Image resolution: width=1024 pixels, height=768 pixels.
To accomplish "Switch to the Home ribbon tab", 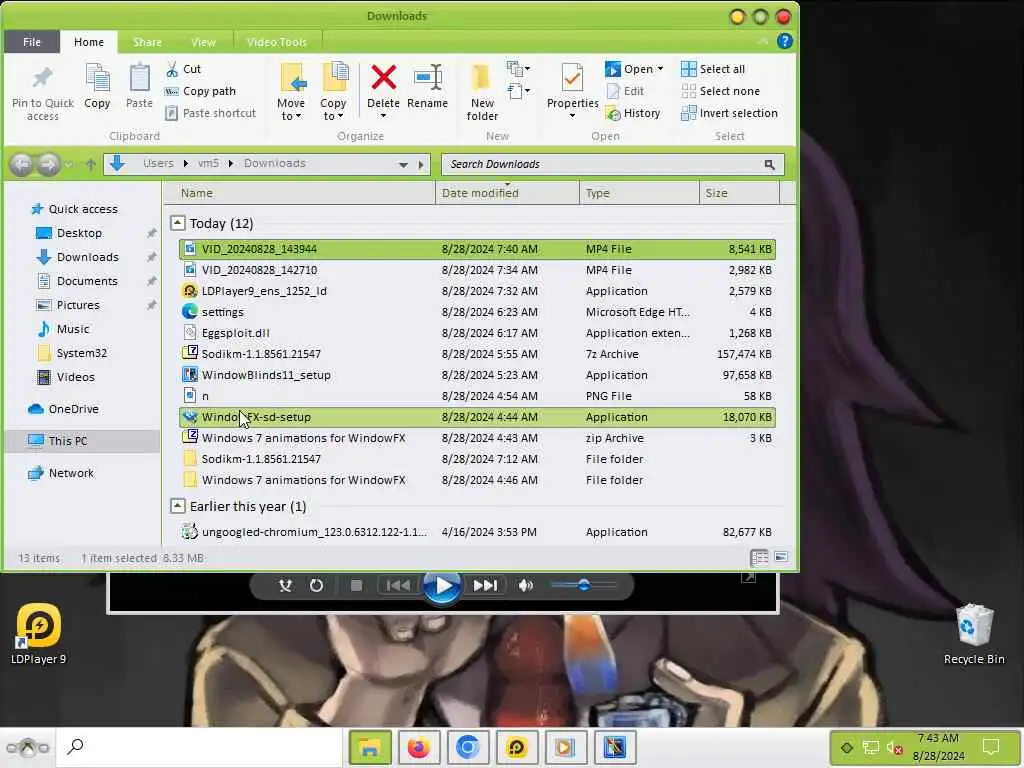I will (x=89, y=42).
